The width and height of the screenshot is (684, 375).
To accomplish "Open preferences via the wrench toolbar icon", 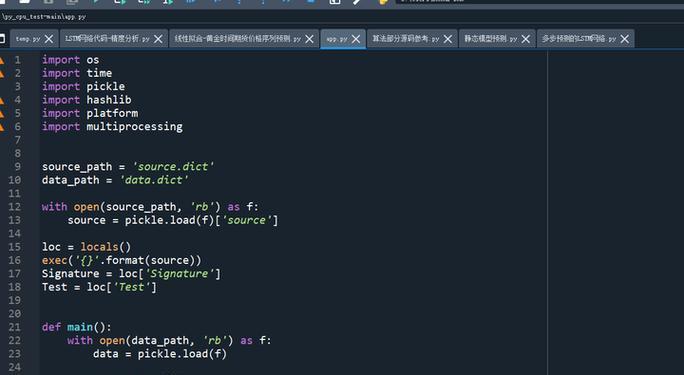I will click(x=357, y=2).
